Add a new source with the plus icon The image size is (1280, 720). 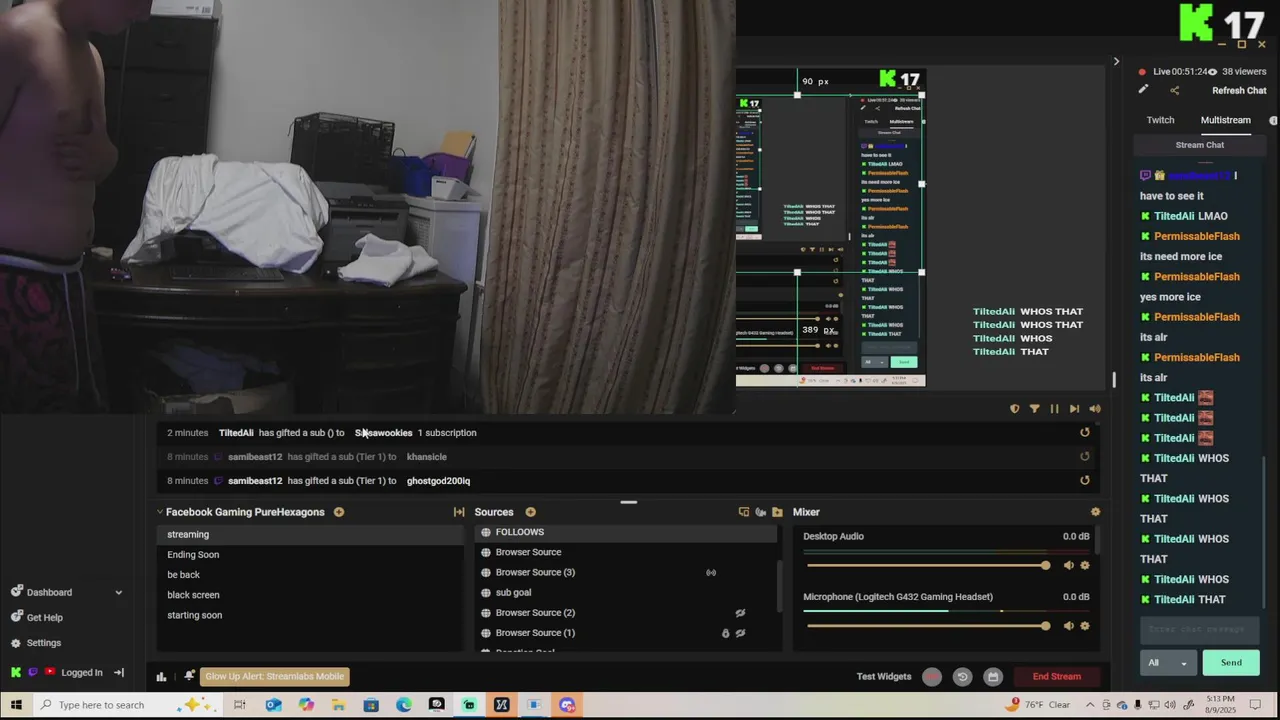(530, 512)
